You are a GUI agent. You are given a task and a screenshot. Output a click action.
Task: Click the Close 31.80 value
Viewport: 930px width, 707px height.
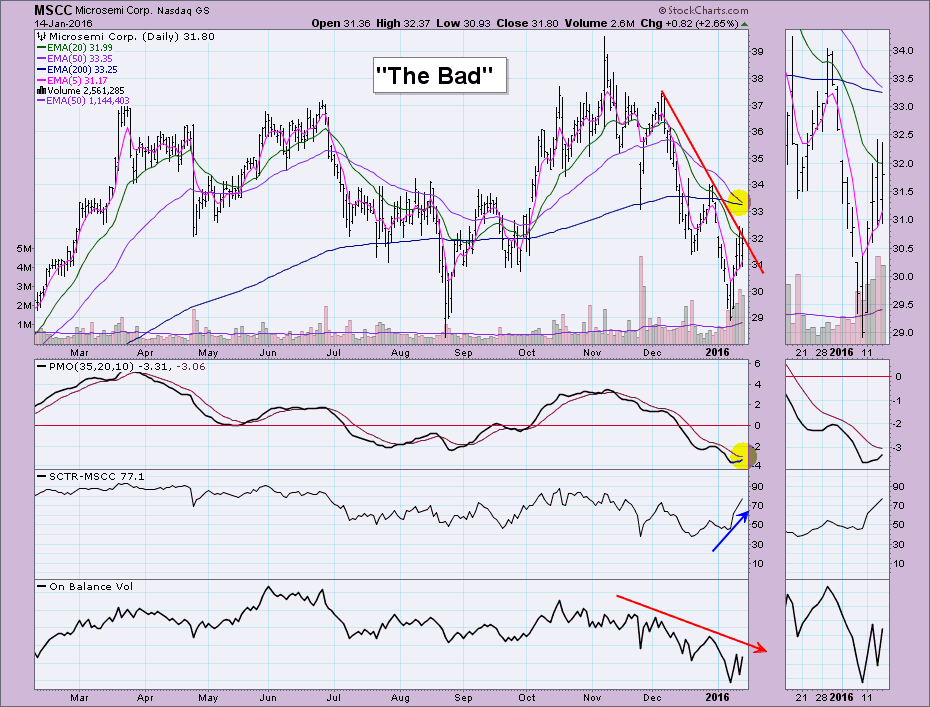point(527,24)
